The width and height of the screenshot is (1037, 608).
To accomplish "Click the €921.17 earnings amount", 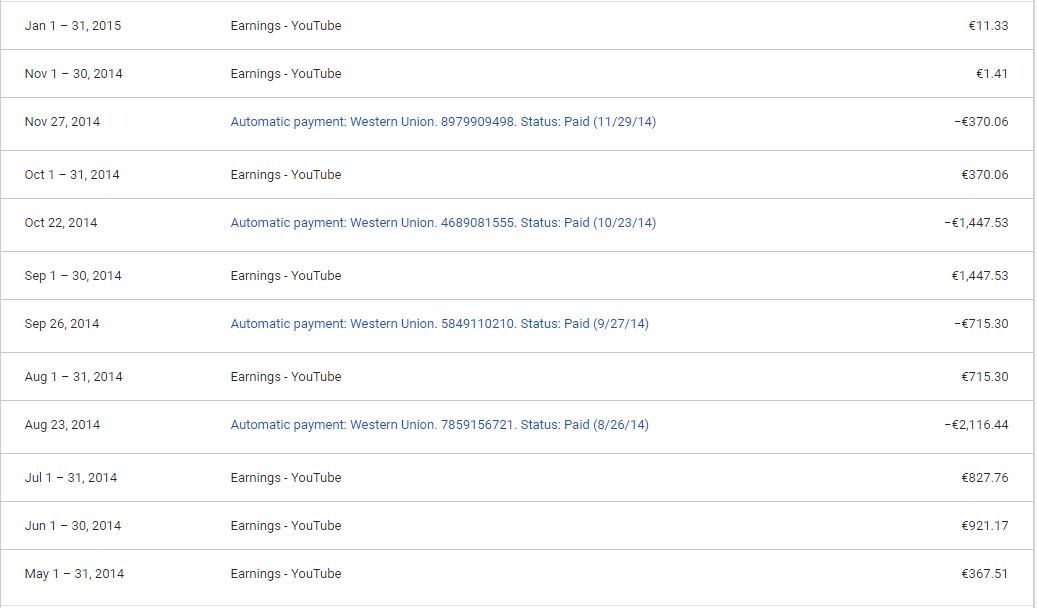I will point(984,526).
